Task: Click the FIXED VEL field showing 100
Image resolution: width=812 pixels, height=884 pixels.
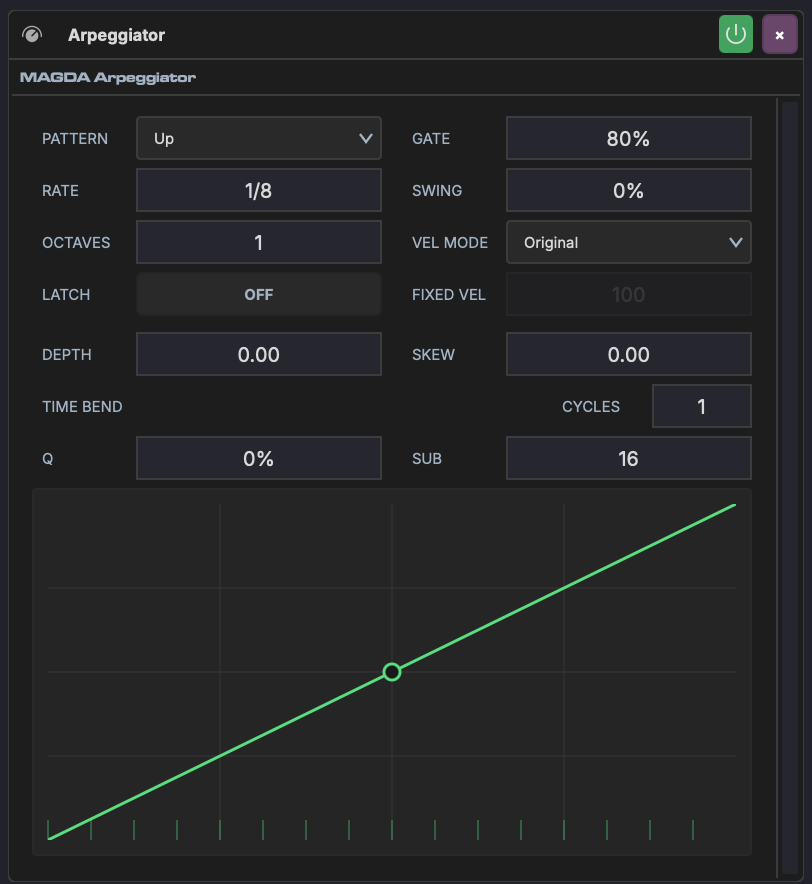Action: pos(628,294)
